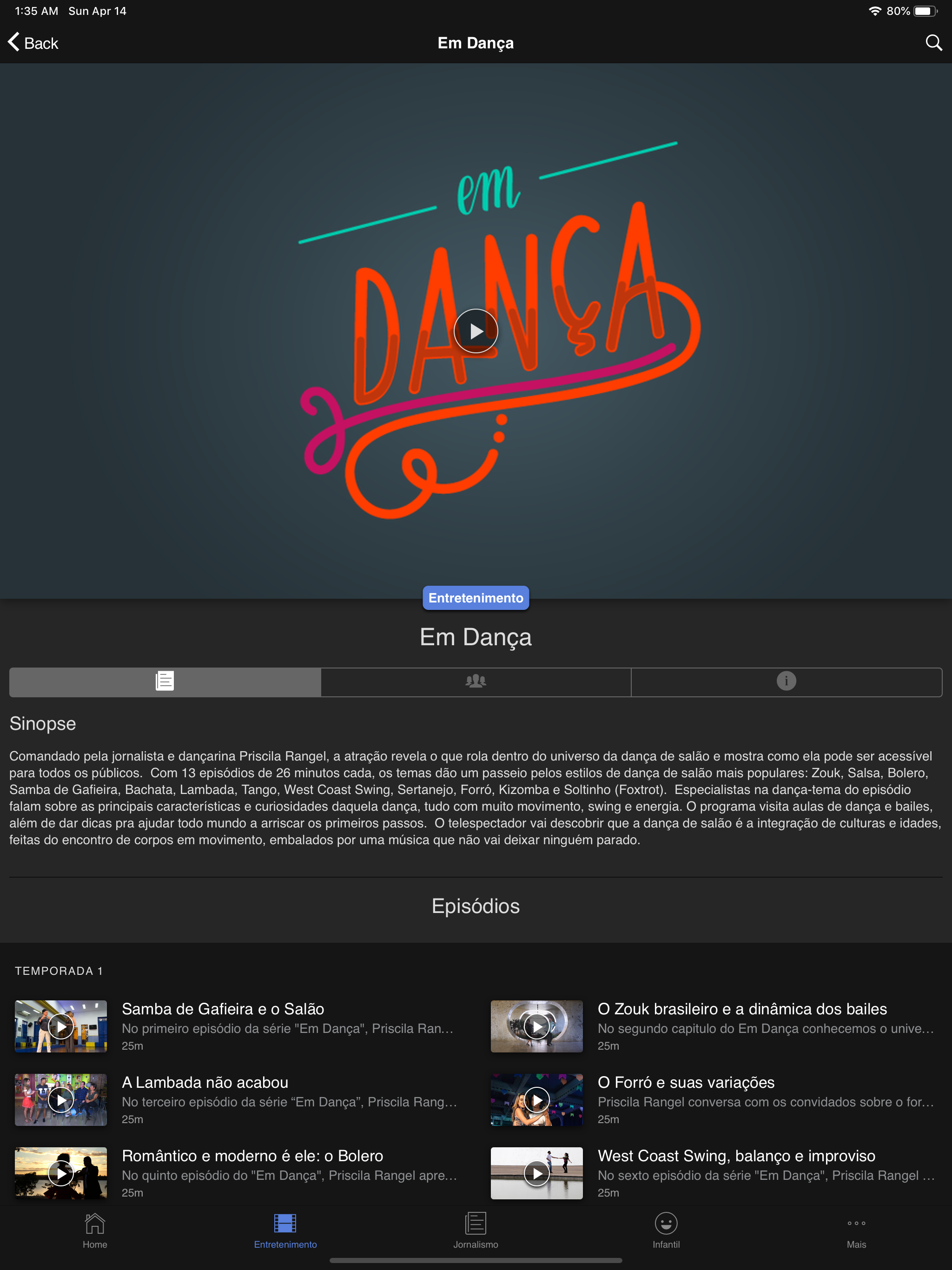Tap the Infantil tab label
The height and width of the screenshot is (1270, 952).
666,1244
